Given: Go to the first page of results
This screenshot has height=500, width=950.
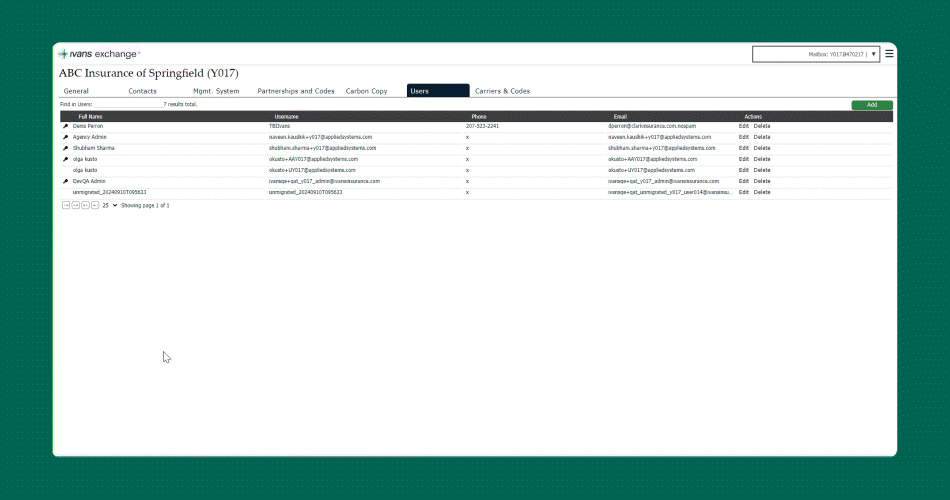Looking at the screenshot, I should (66, 205).
